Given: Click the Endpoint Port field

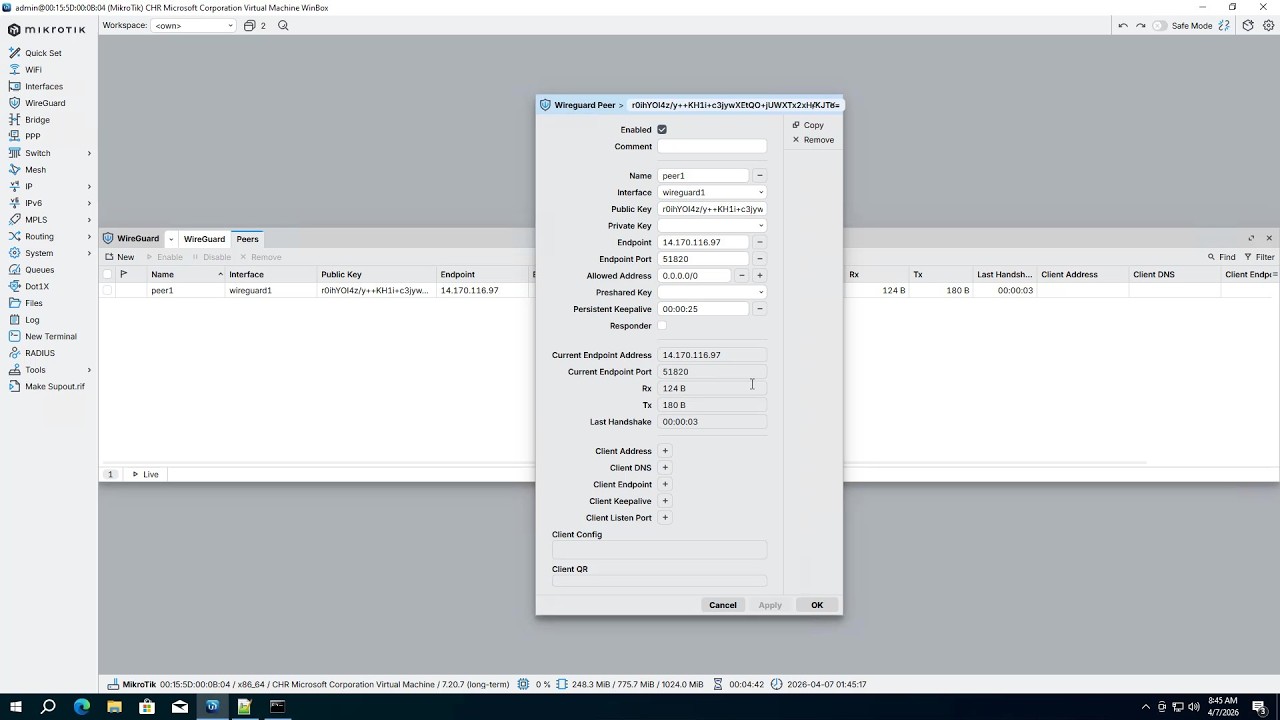Looking at the screenshot, I should tap(703, 259).
